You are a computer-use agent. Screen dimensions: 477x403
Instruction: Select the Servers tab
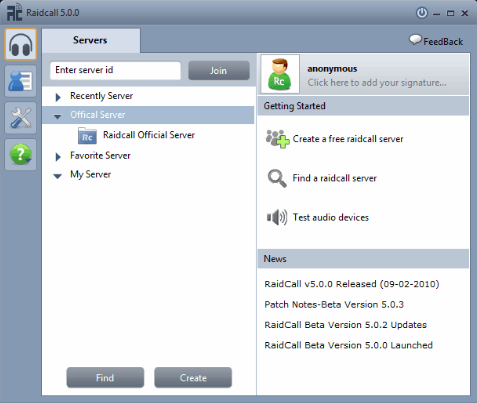pos(91,40)
